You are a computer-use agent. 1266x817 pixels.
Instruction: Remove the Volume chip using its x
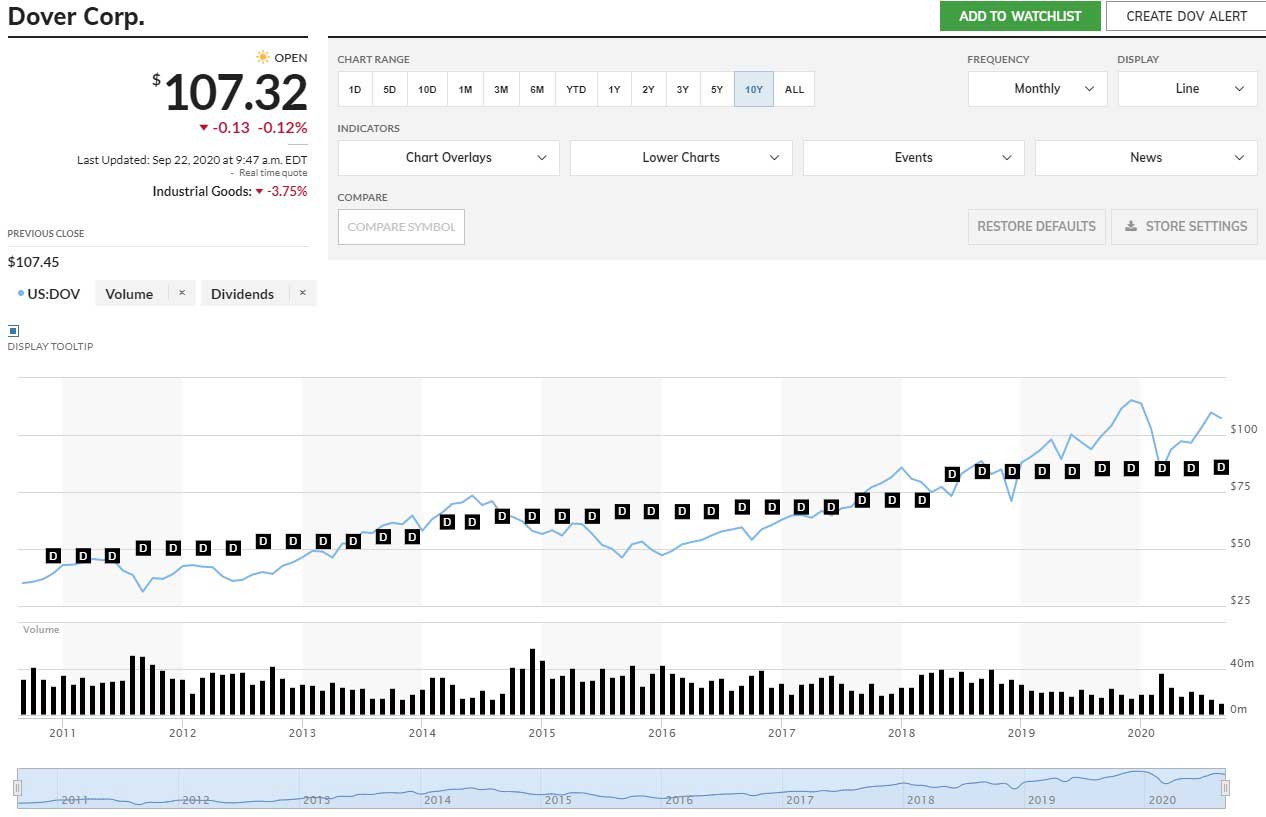tap(182, 293)
